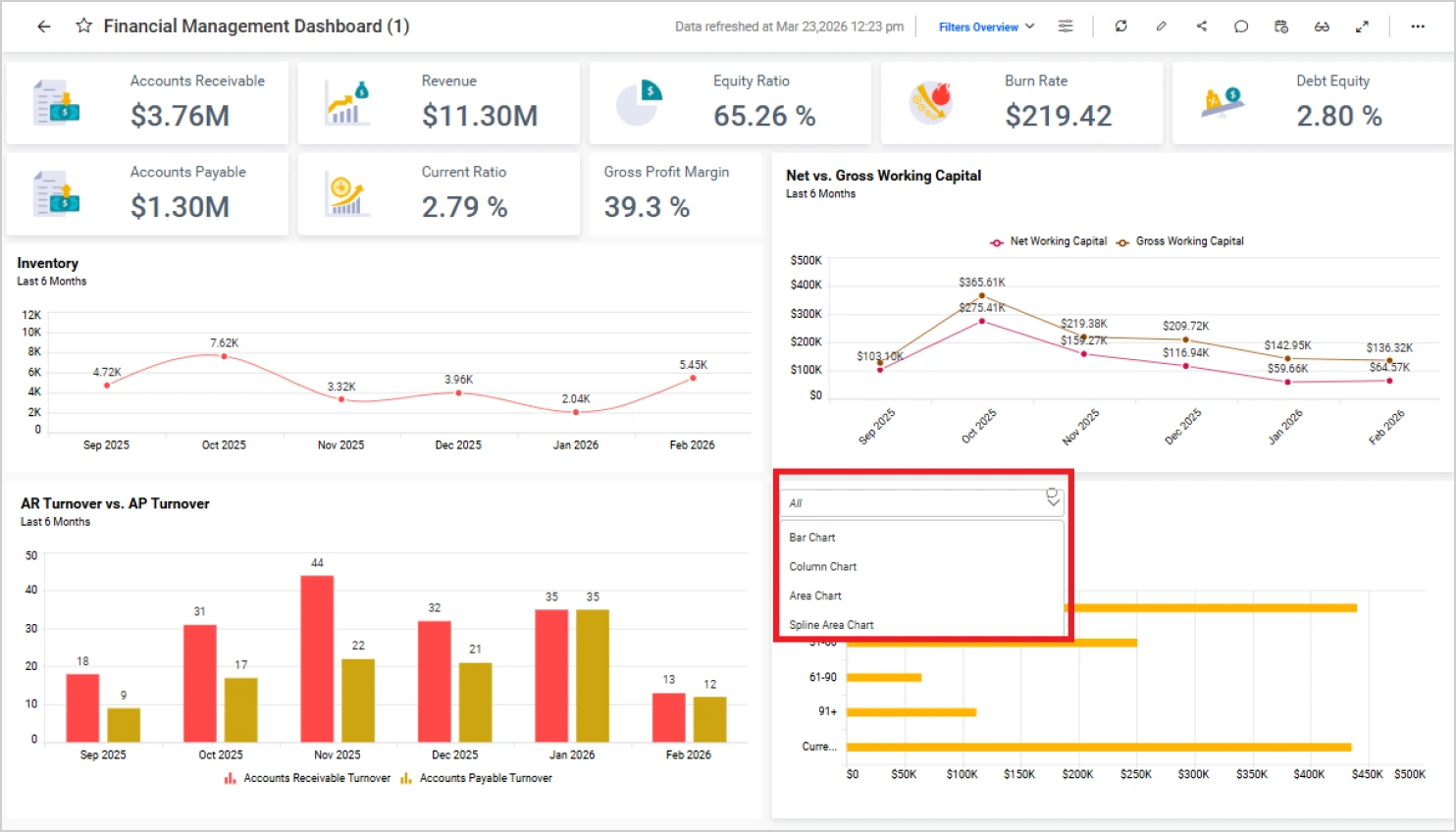Click the Current Ratio card icon
1456x832 pixels.
click(x=347, y=195)
